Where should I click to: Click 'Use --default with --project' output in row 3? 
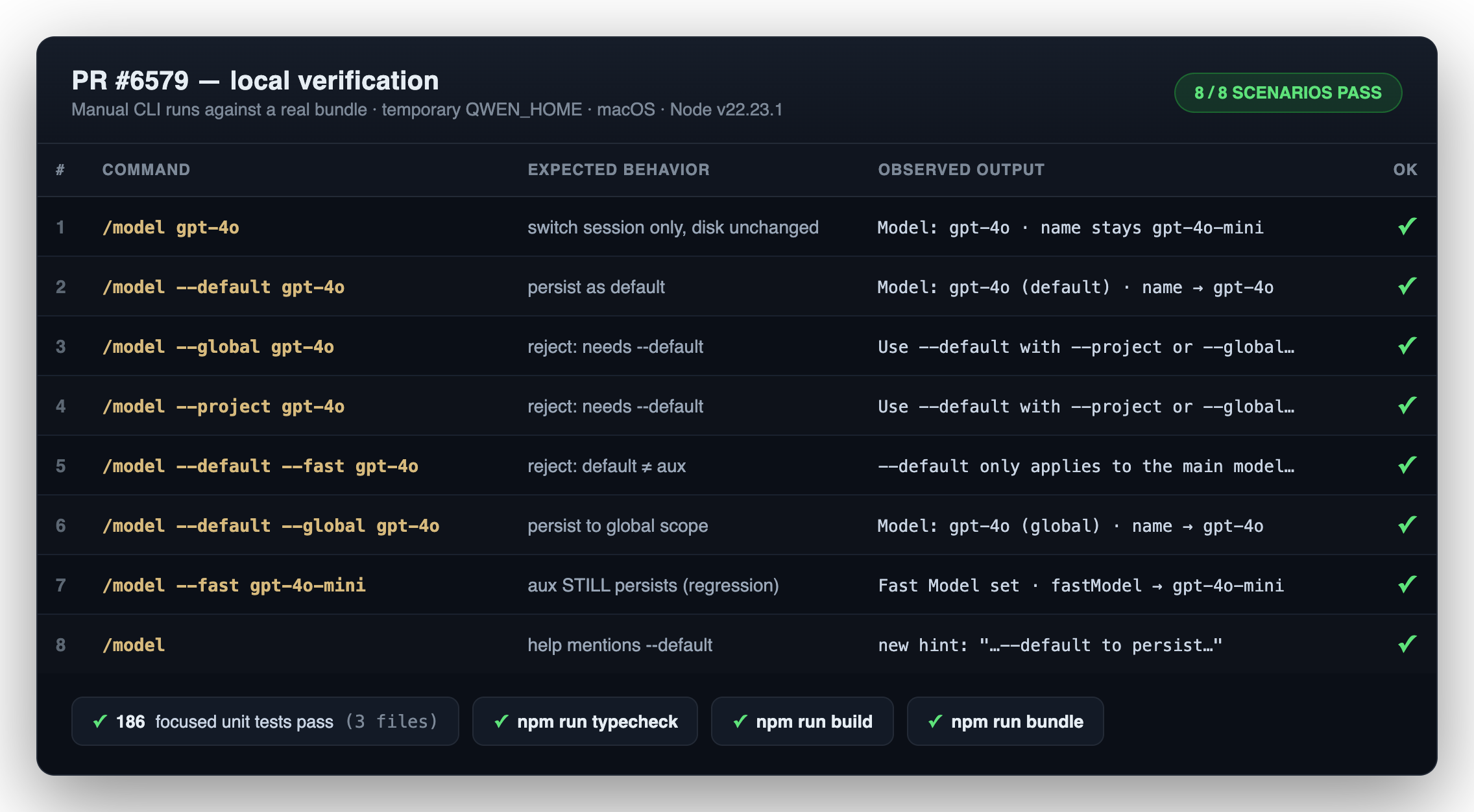(1086, 346)
